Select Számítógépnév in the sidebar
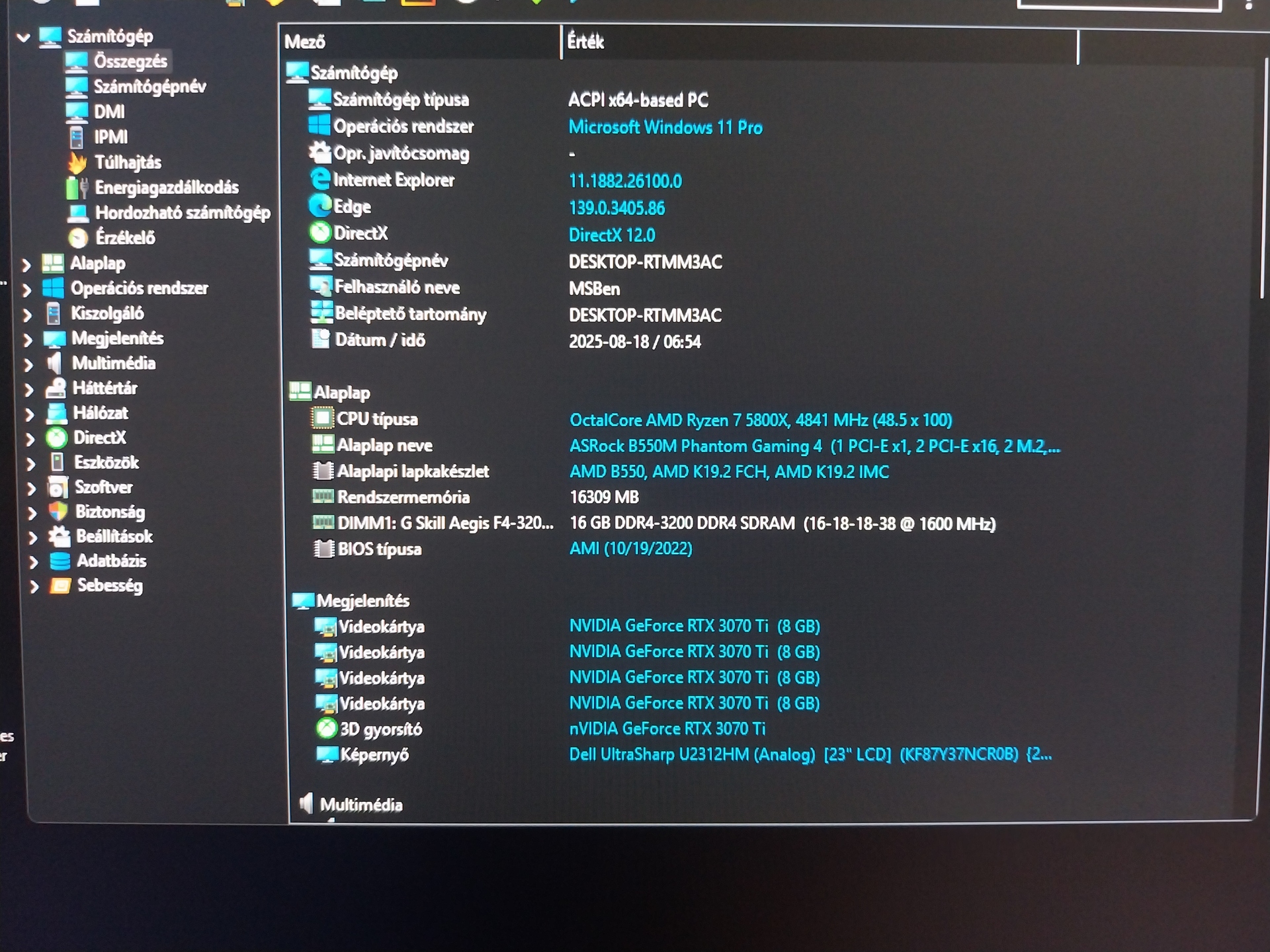Viewport: 1270px width, 952px height. 149,87
